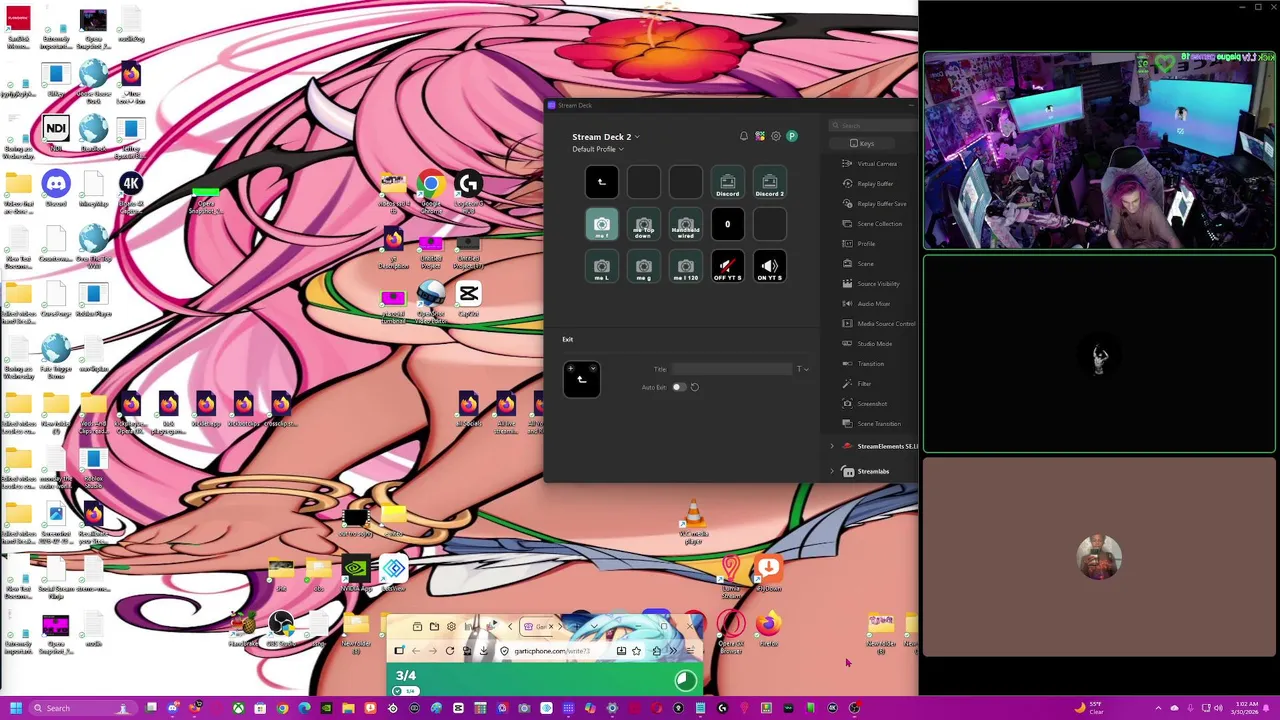
Task: Select the 'me g' camera key
Action: pos(644,267)
